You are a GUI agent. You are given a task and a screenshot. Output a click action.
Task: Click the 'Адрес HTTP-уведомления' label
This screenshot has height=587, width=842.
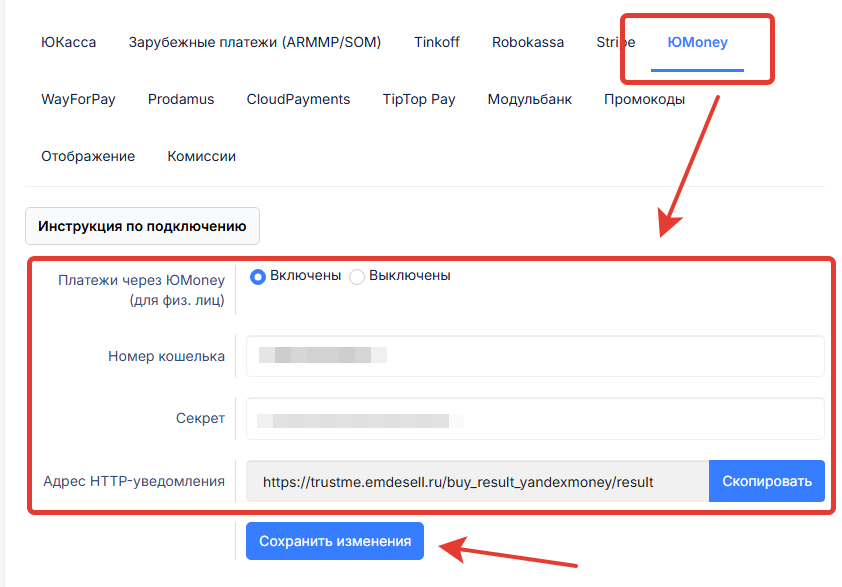134,481
